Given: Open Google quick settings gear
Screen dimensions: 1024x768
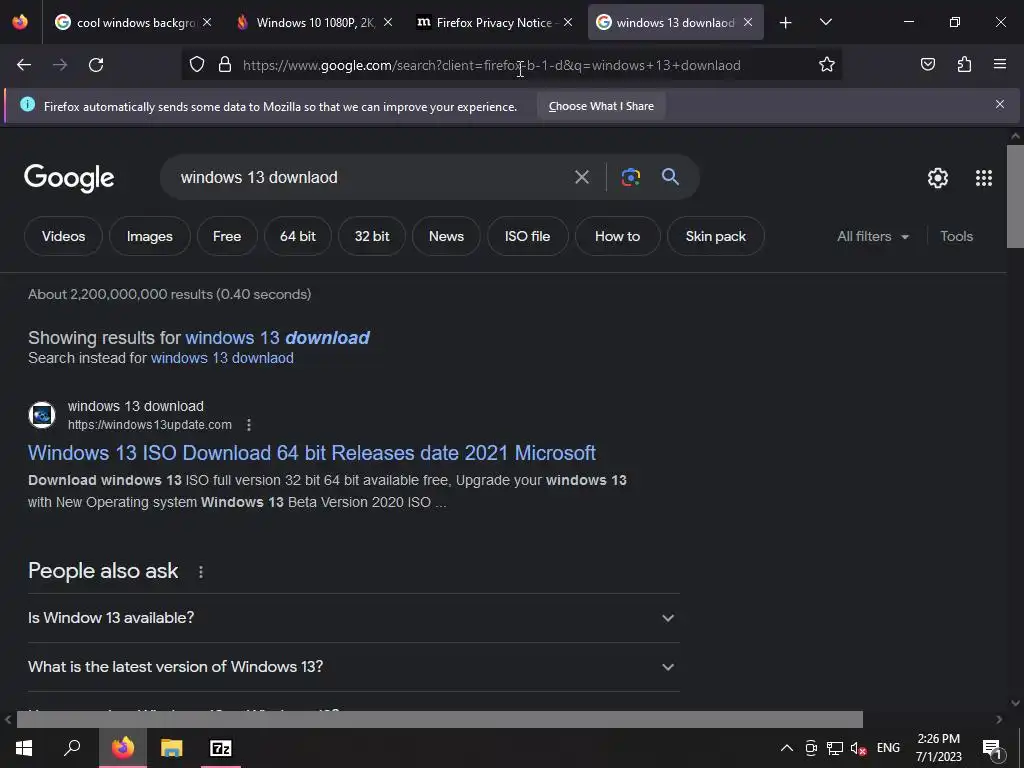Looking at the screenshot, I should 938,178.
